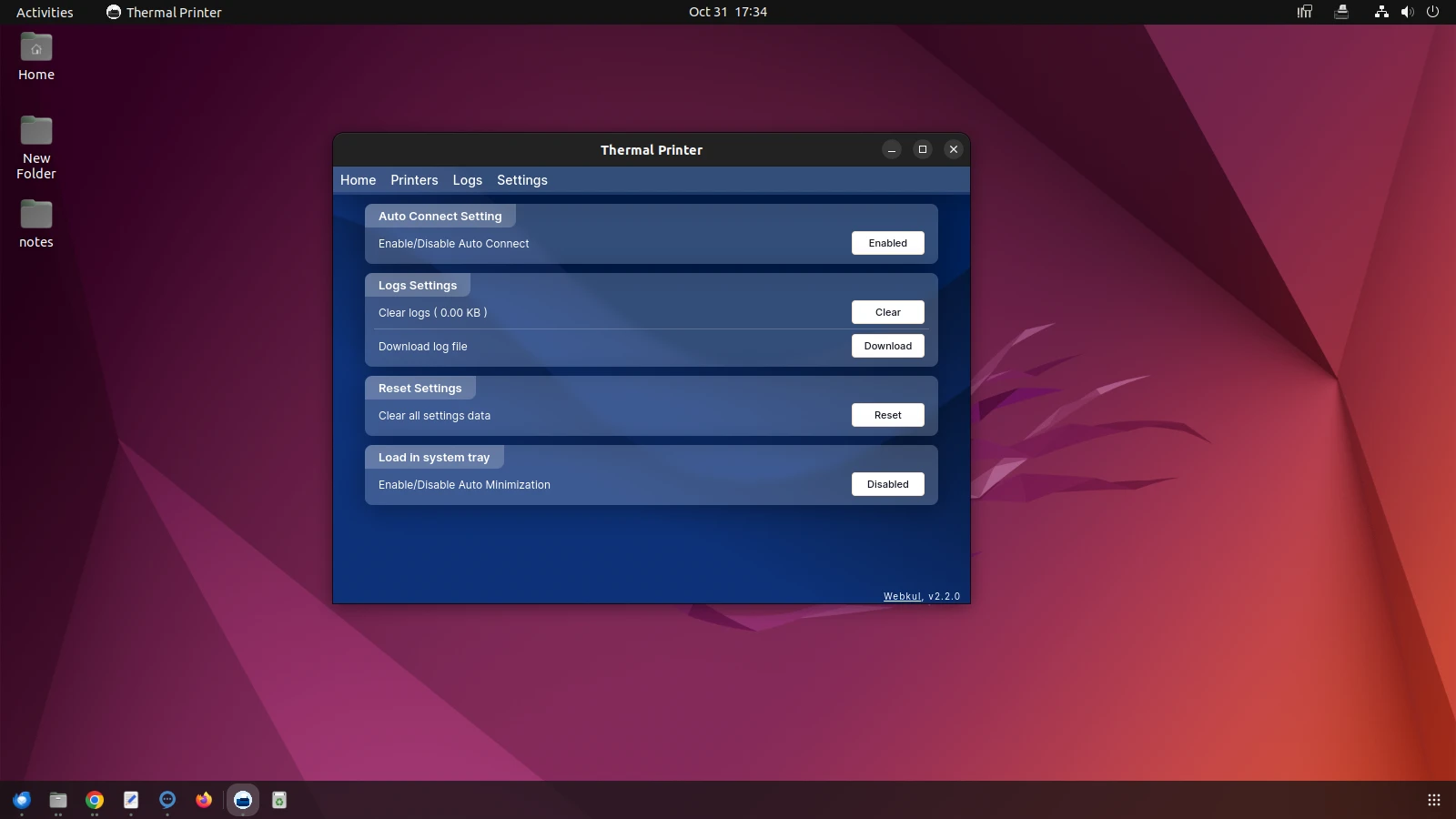
Task: Show applications grid button
Action: [x=1433, y=800]
